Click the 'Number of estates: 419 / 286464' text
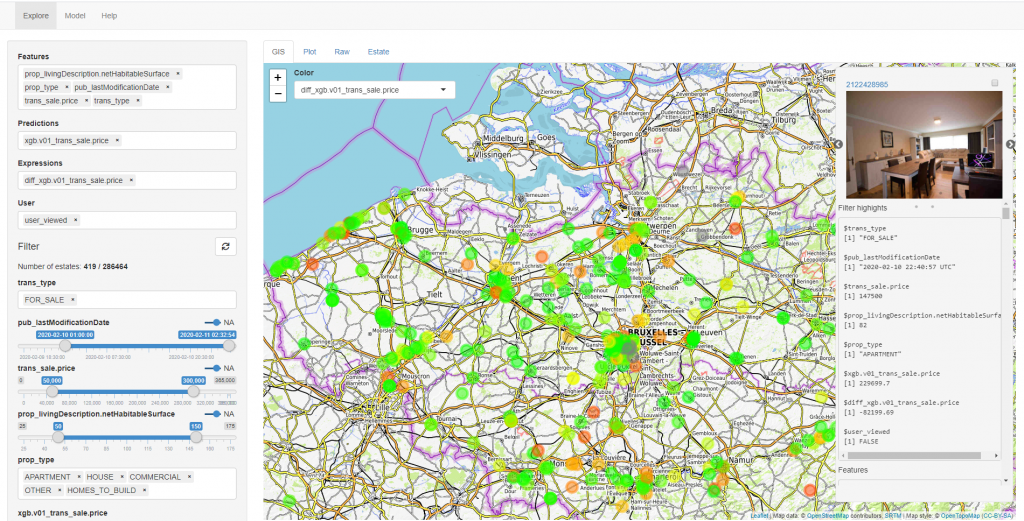Image resolution: width=1024 pixels, height=521 pixels. [72, 266]
